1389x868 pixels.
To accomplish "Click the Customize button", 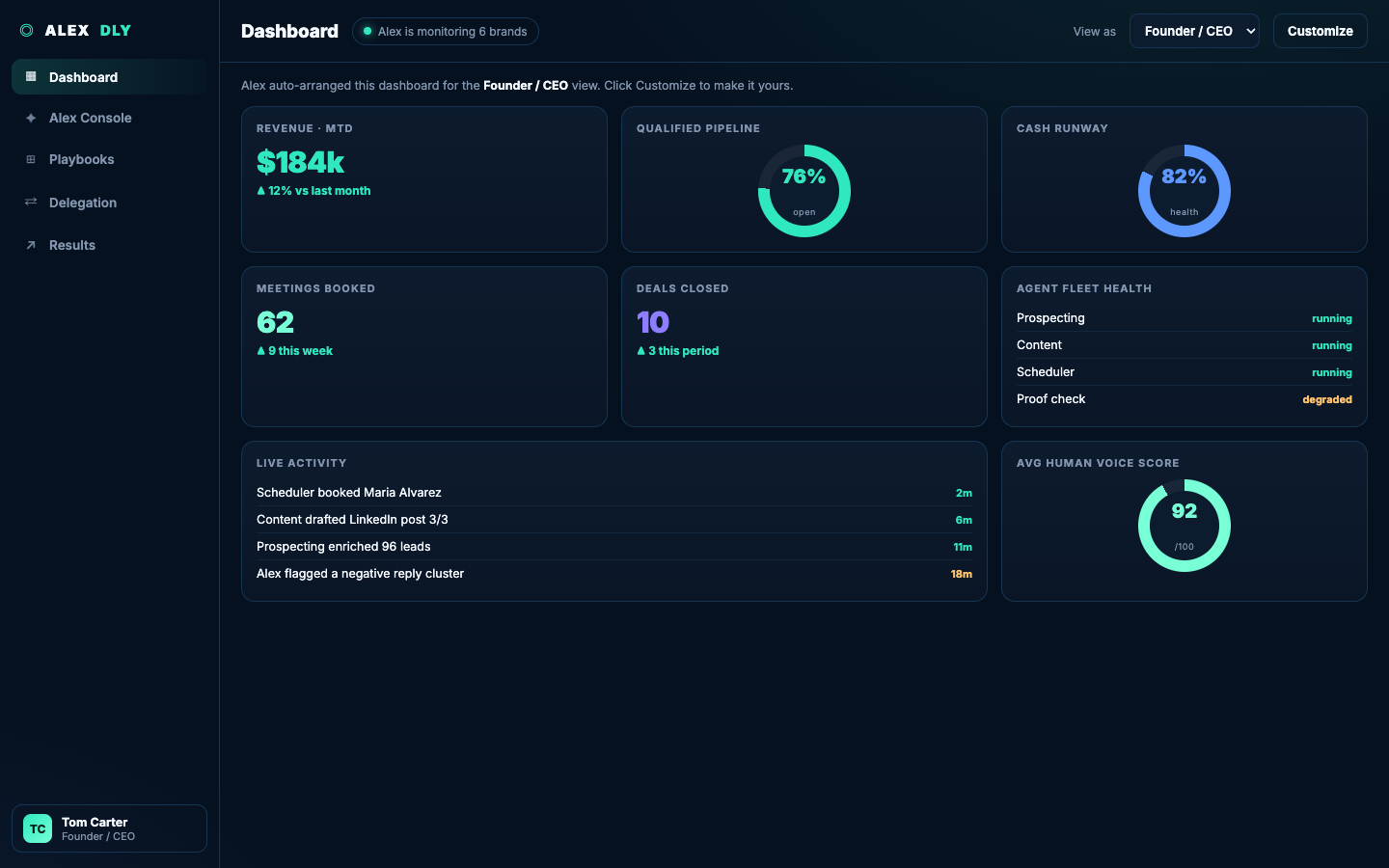I will point(1320,31).
